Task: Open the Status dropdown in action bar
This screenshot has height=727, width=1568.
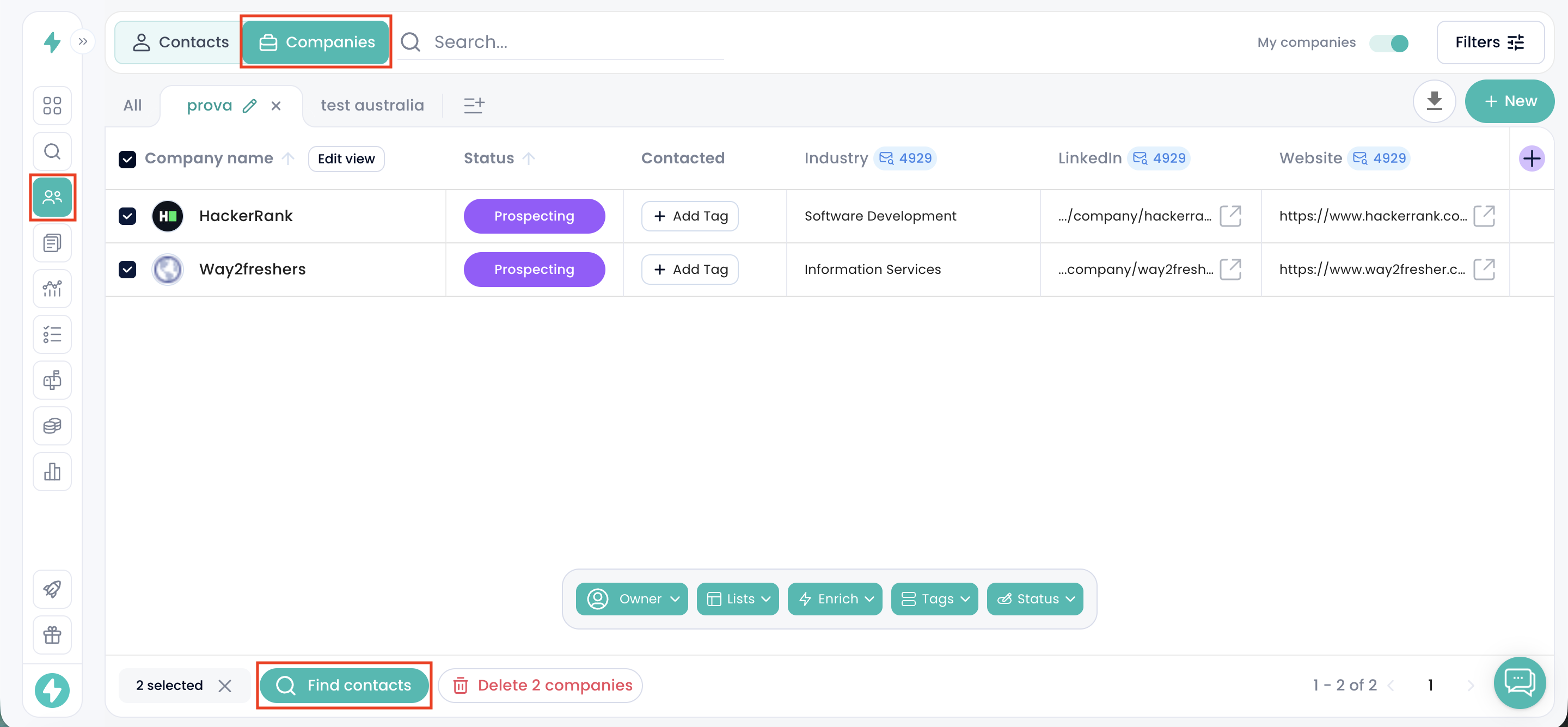Action: point(1035,599)
